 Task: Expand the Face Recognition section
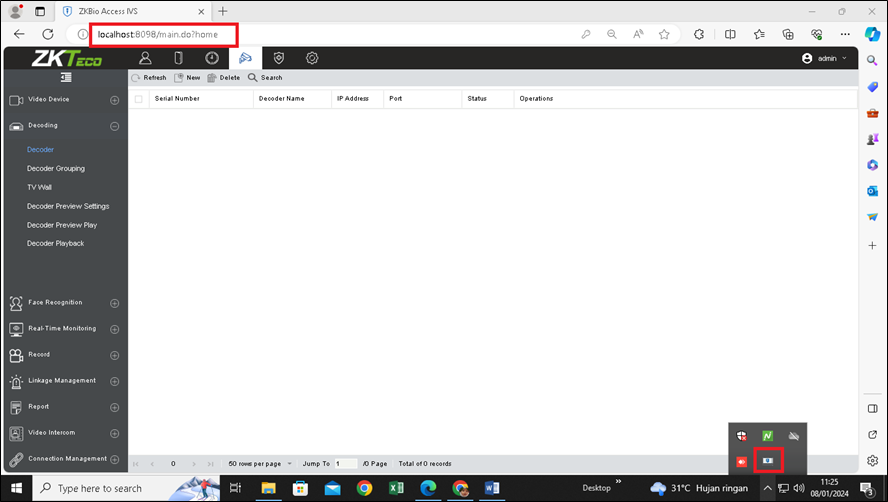click(114, 303)
